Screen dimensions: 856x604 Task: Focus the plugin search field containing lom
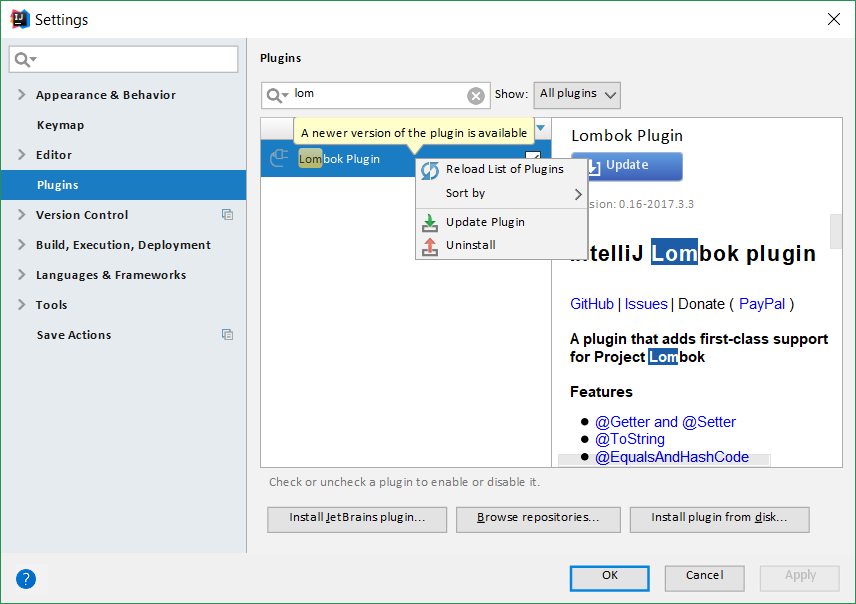coord(376,96)
